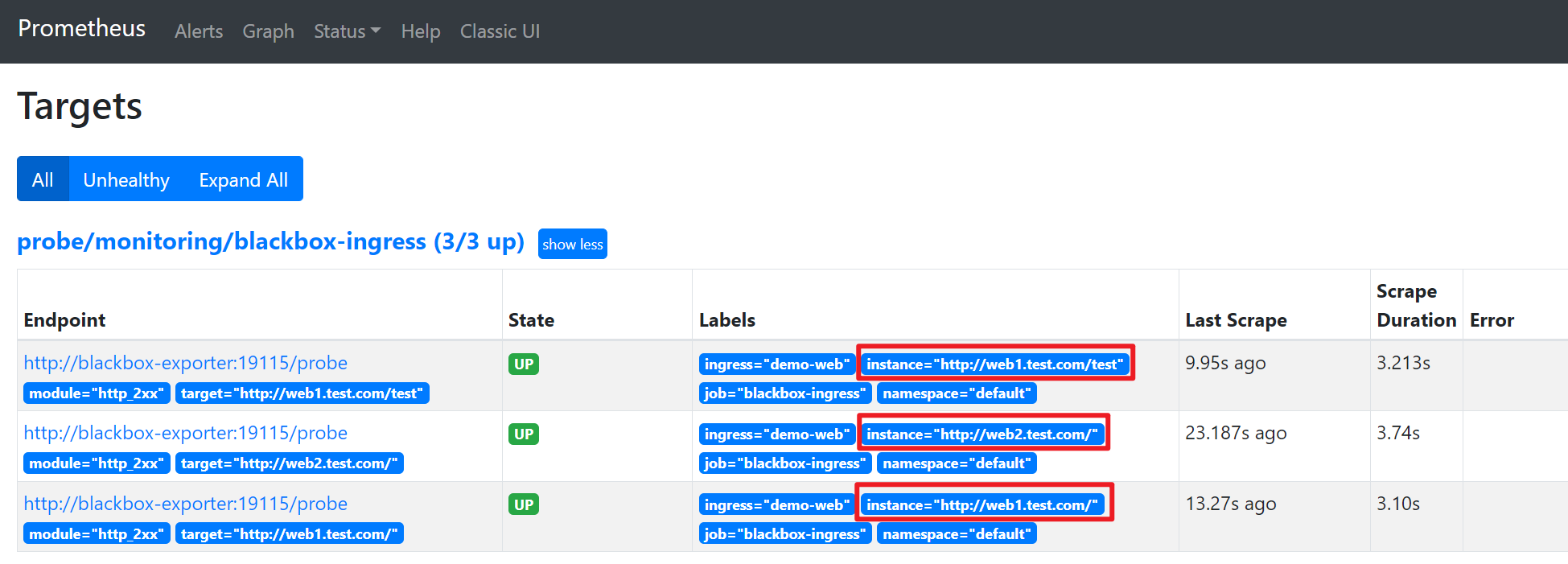Click the target="http://web1.test.com/test" badge

pyautogui.click(x=302, y=393)
